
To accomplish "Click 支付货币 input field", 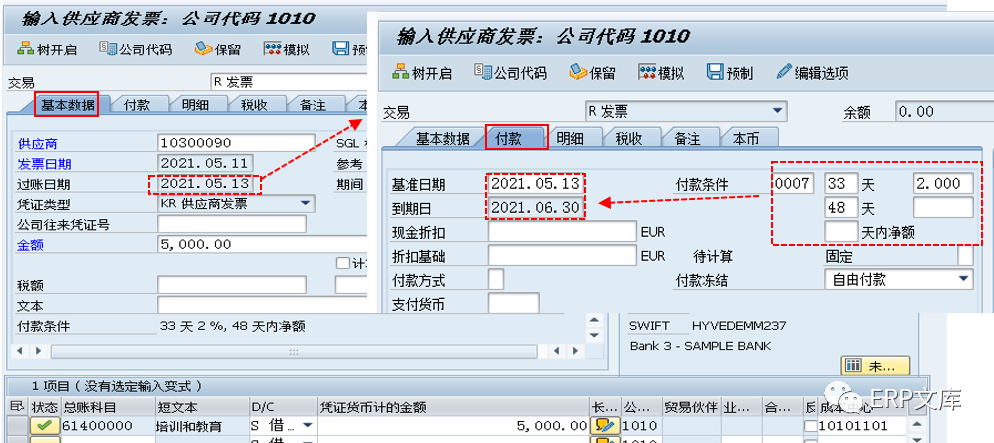I will tap(514, 304).
